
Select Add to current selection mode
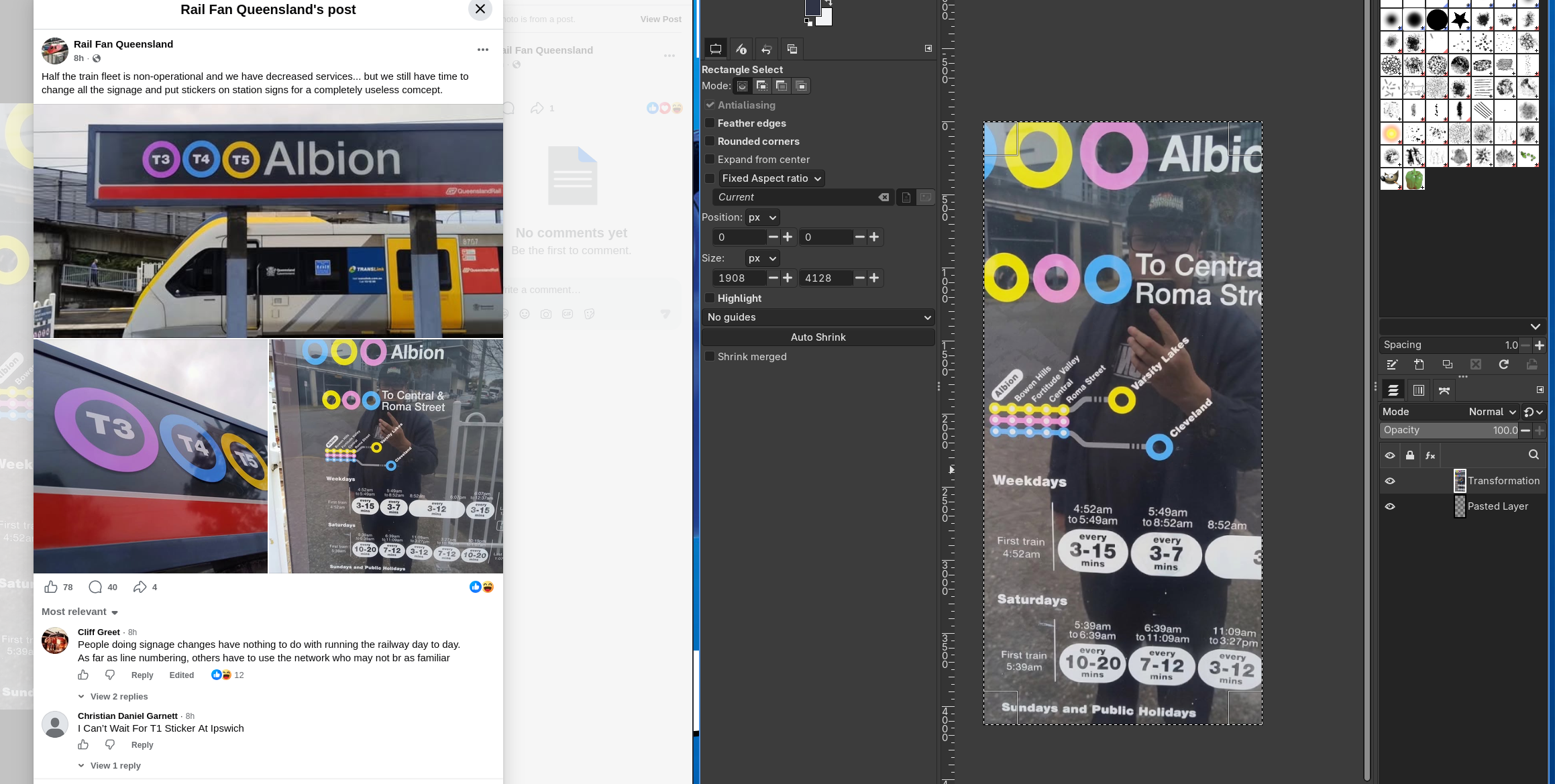[x=762, y=86]
